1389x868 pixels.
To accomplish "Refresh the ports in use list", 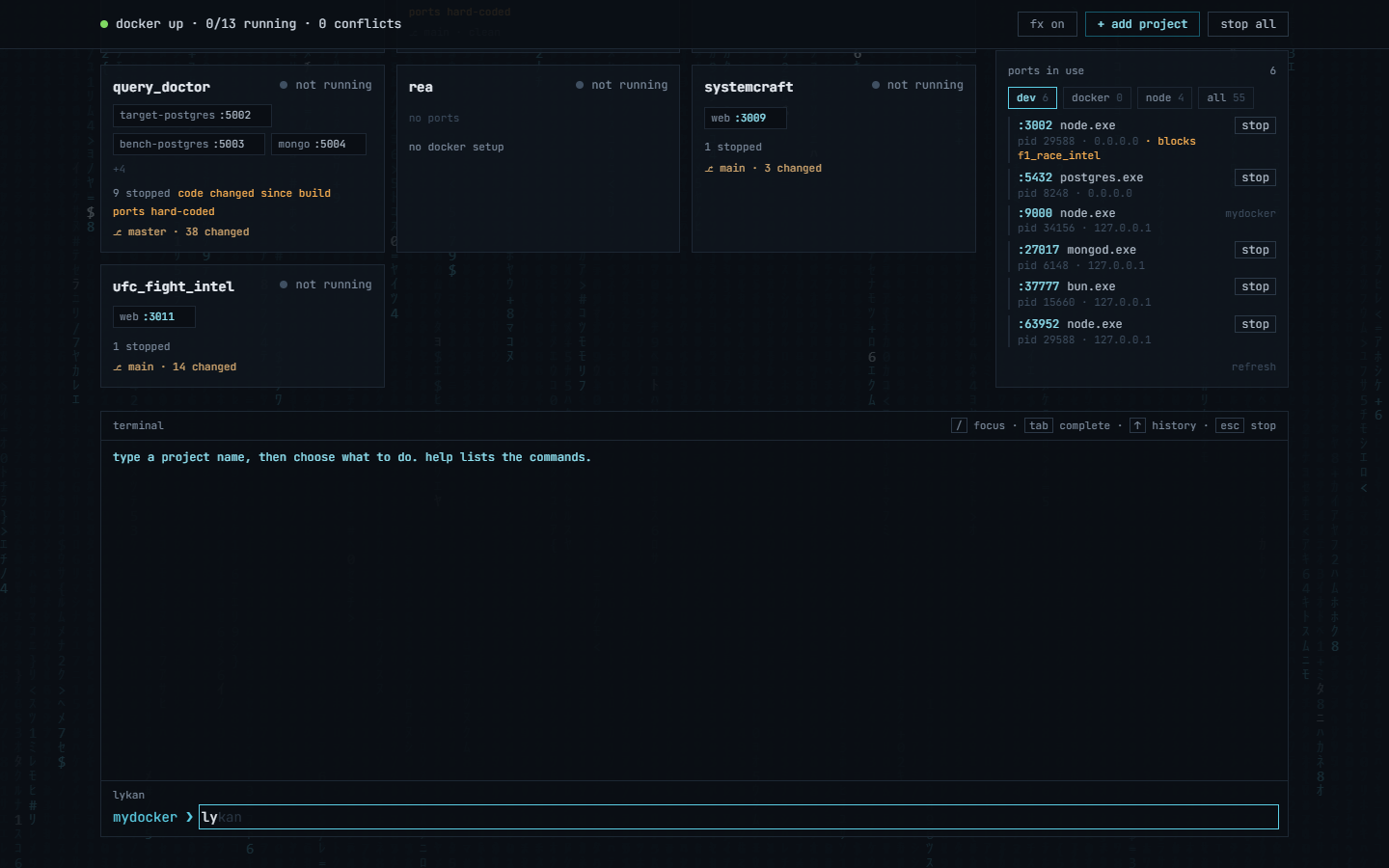I will click(x=1253, y=366).
